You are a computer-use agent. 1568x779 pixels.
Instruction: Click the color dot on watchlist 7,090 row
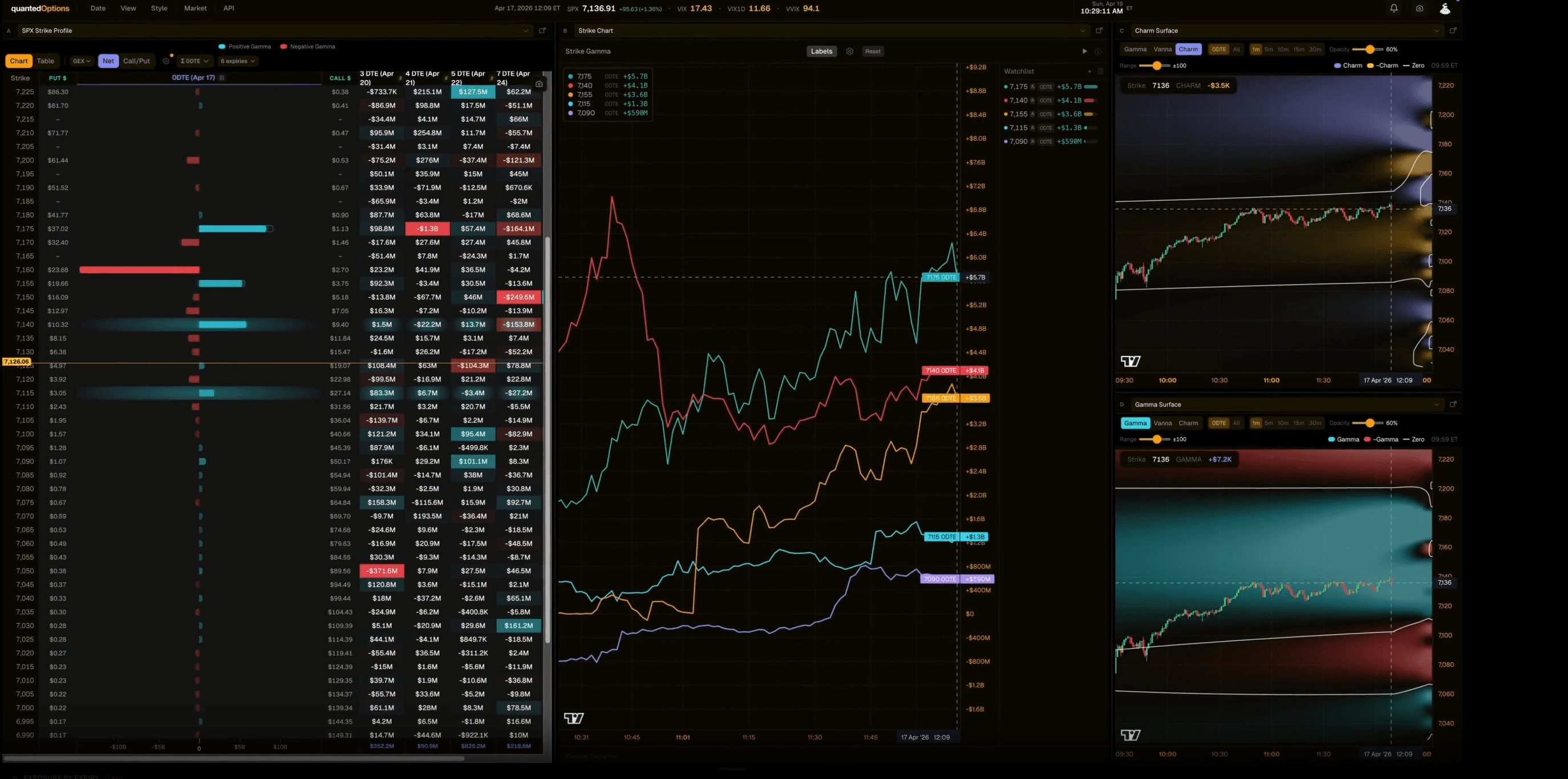click(1006, 142)
